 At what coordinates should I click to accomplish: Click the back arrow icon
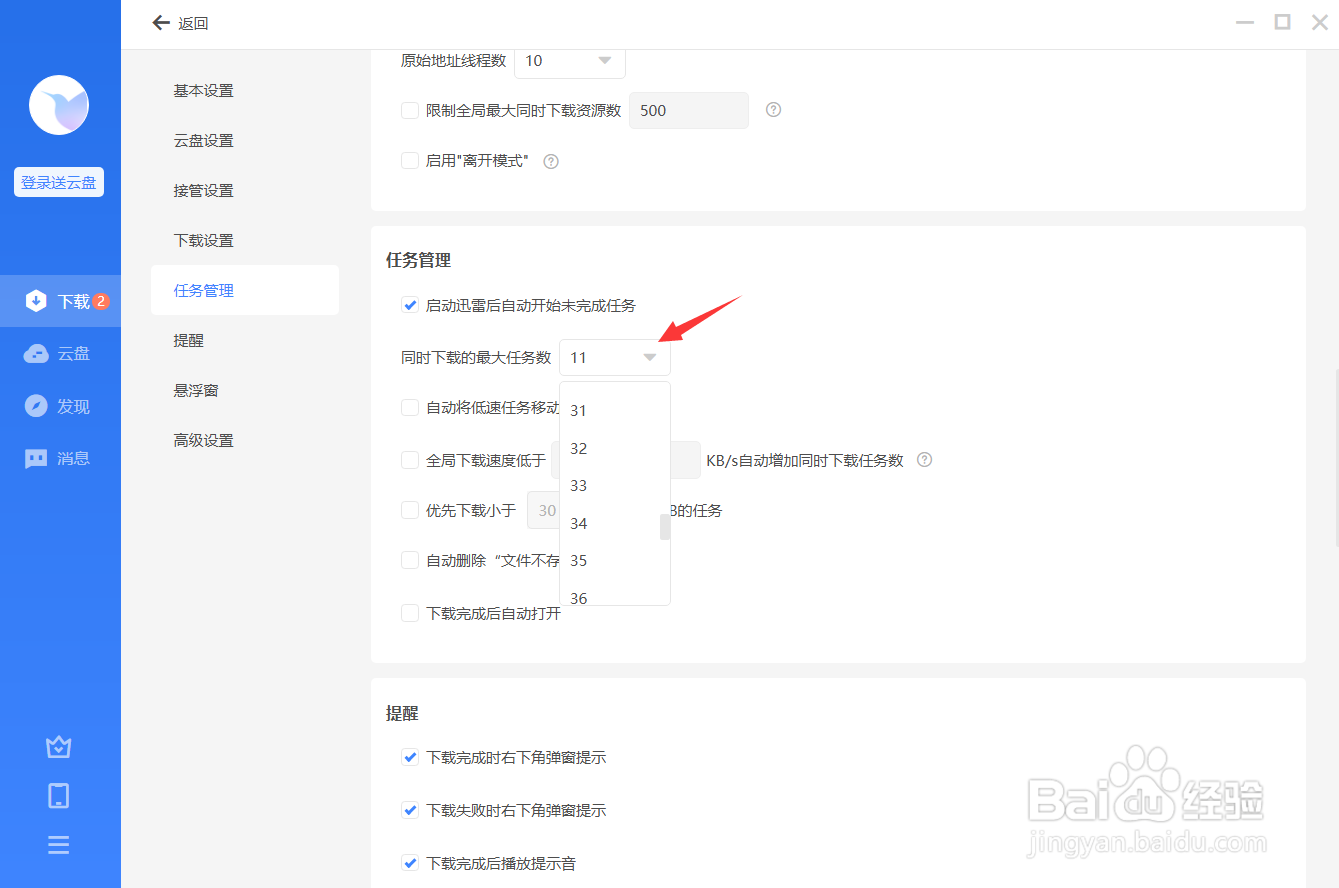click(161, 23)
